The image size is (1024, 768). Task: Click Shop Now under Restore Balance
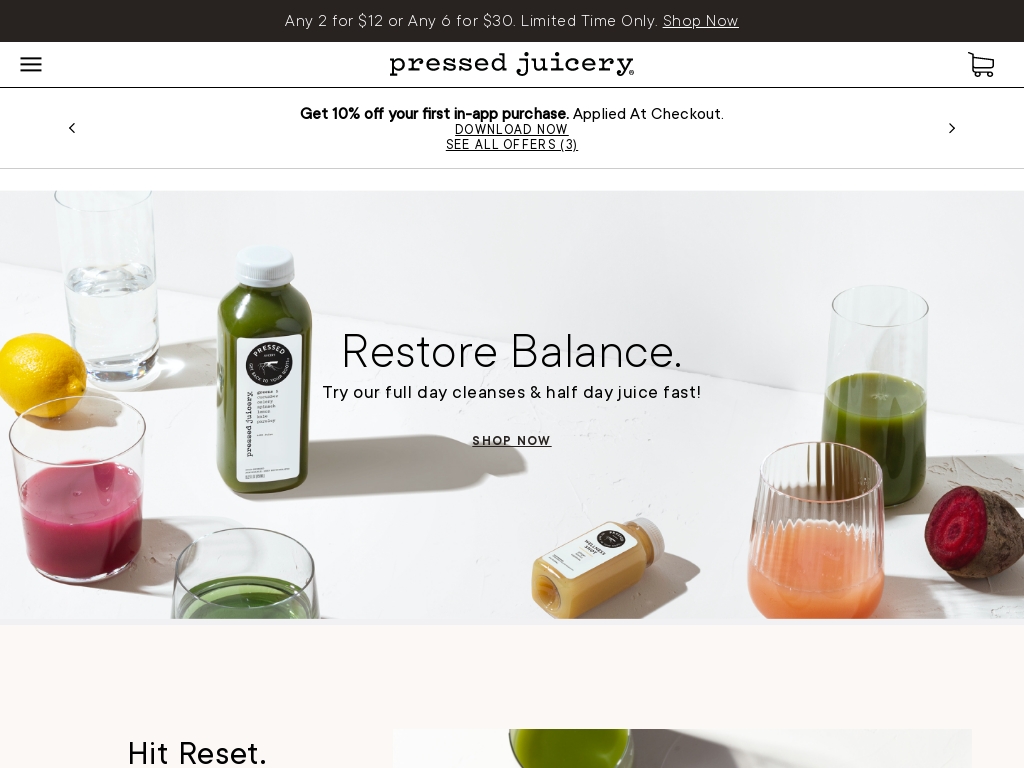[511, 441]
